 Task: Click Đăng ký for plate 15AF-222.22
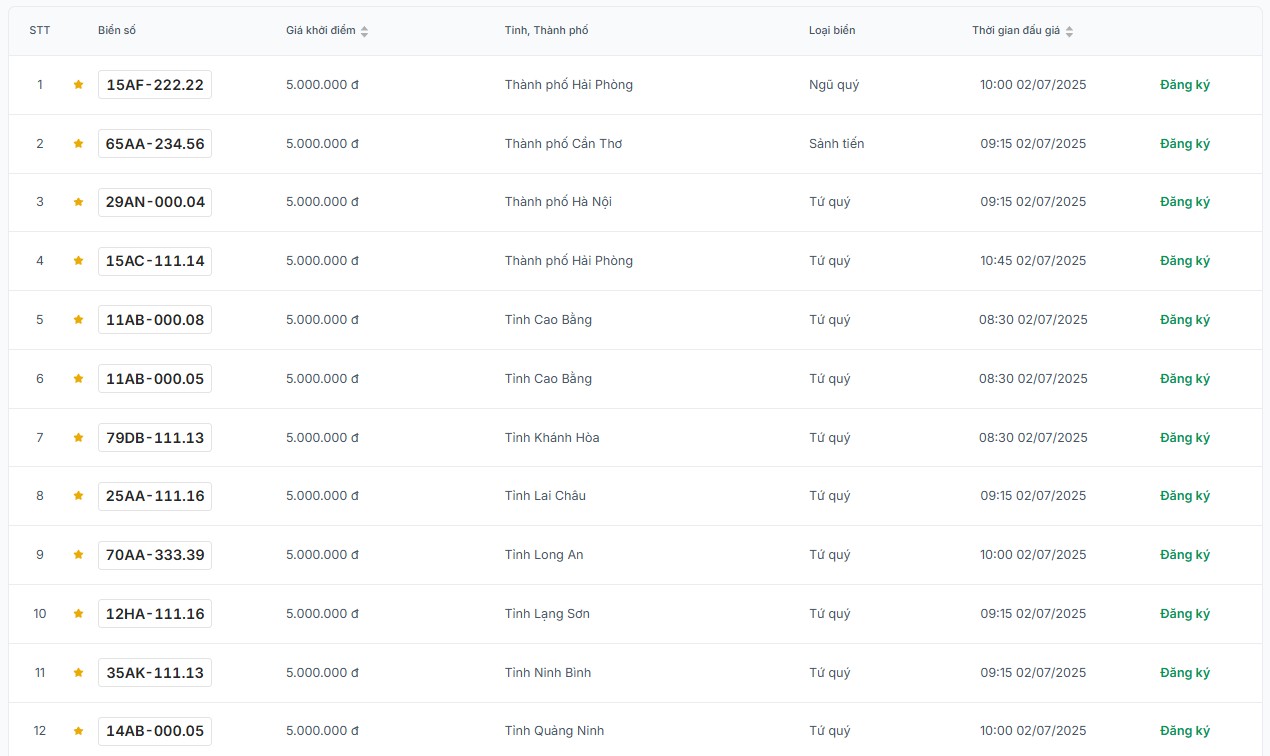(1185, 85)
